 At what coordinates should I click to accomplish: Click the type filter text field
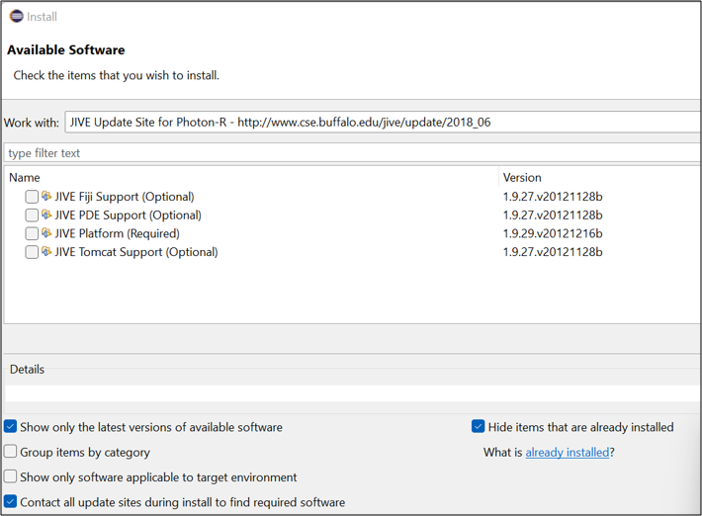point(350,153)
